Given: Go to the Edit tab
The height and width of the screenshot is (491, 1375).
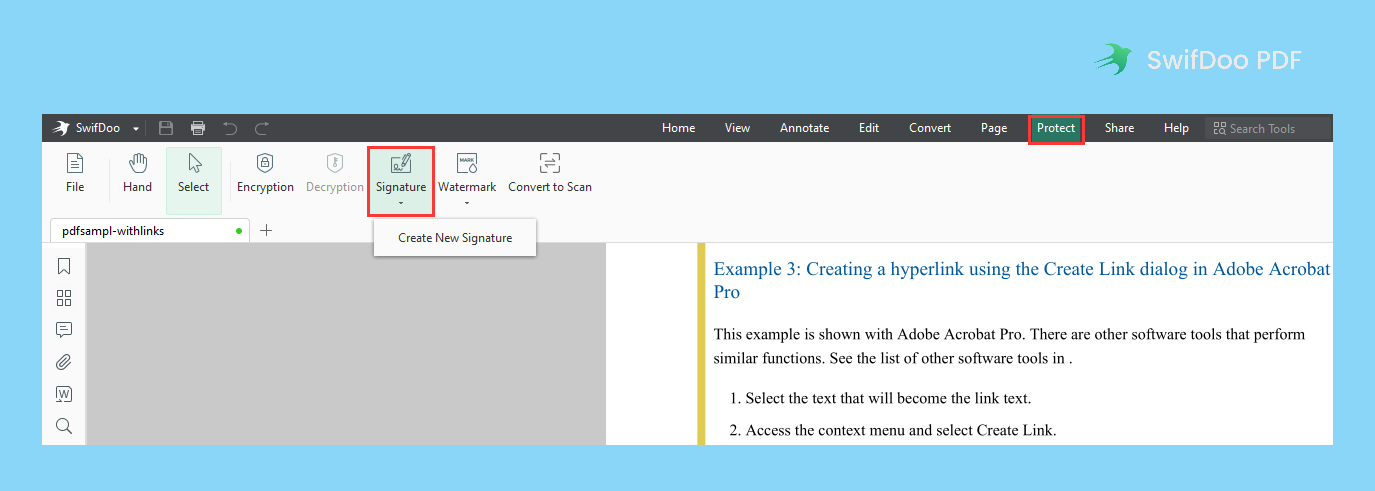Looking at the screenshot, I should (869, 128).
